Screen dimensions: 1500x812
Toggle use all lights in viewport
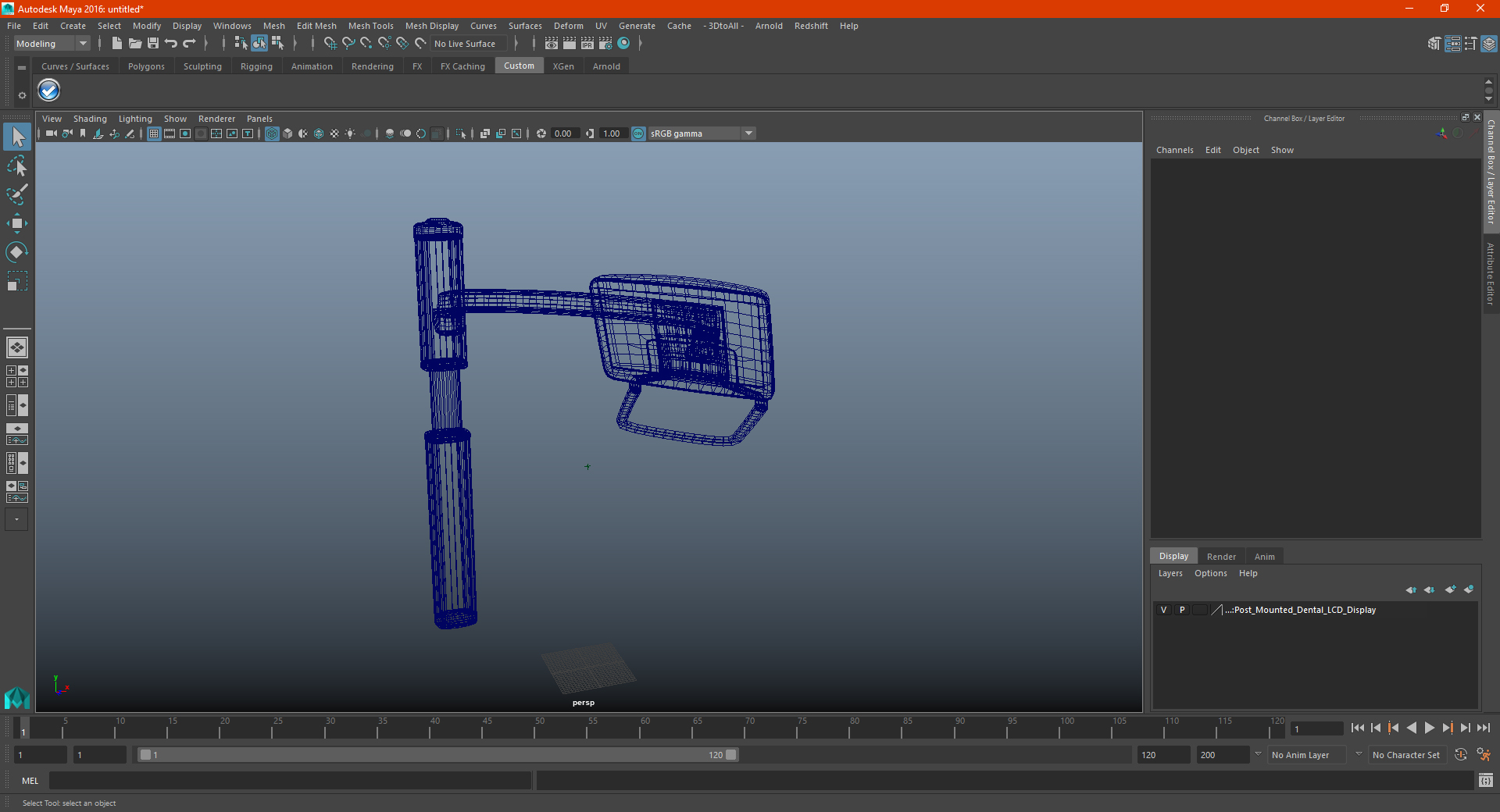350,134
